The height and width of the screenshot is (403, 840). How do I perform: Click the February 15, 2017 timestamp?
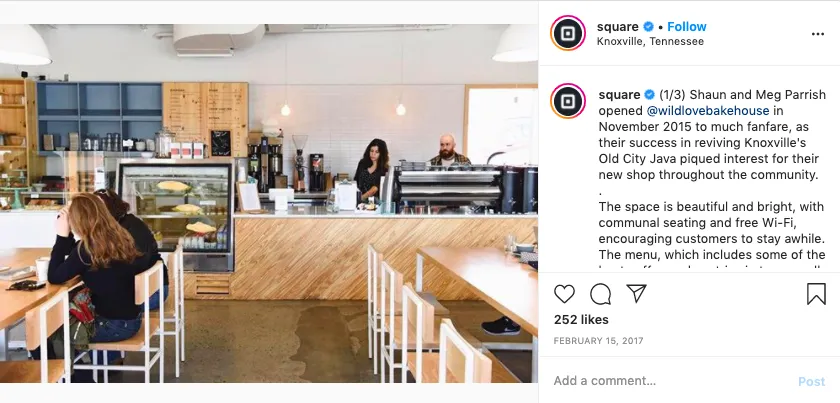598,341
